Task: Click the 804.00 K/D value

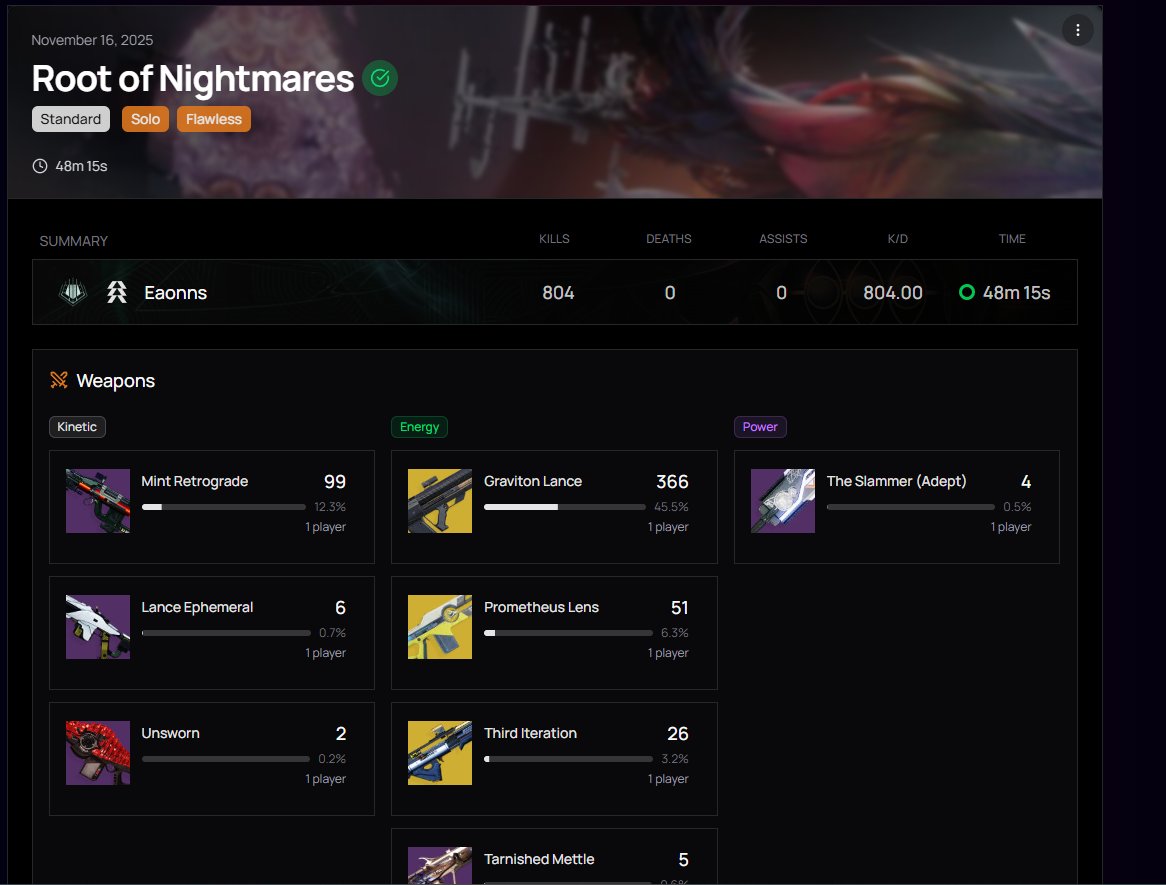Action: coord(892,292)
